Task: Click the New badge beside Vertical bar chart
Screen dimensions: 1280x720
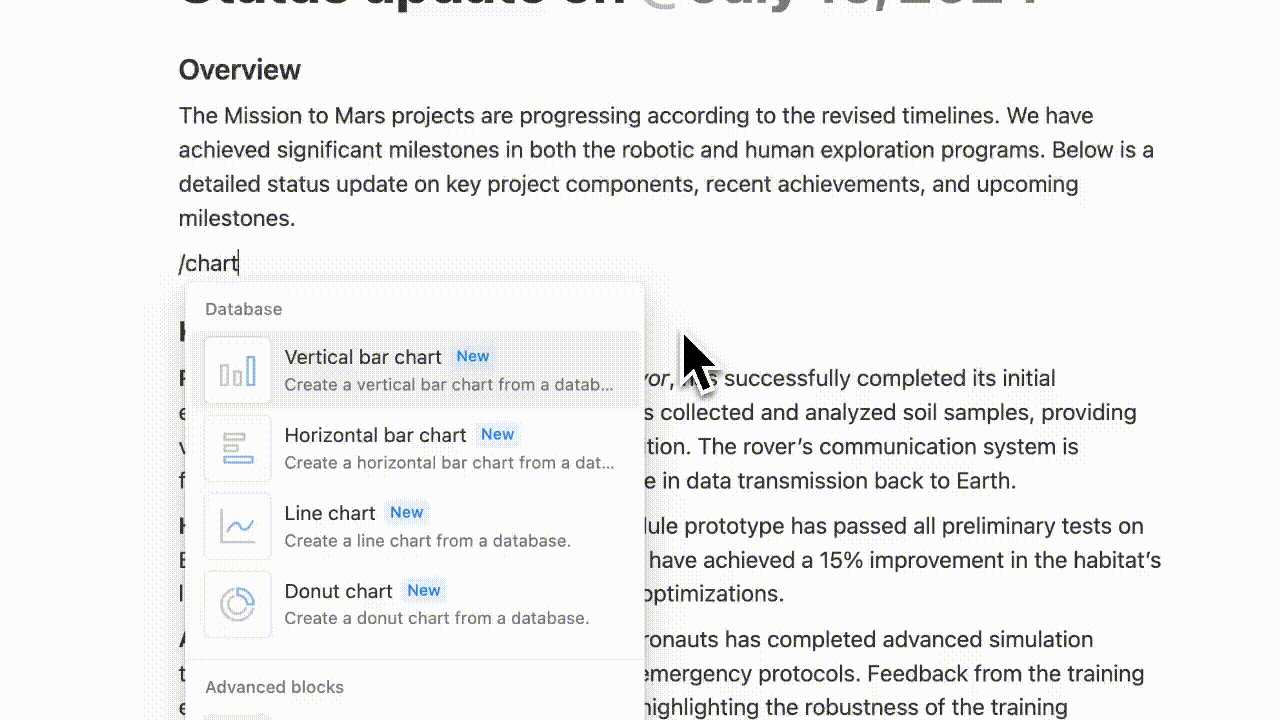Action: point(473,356)
